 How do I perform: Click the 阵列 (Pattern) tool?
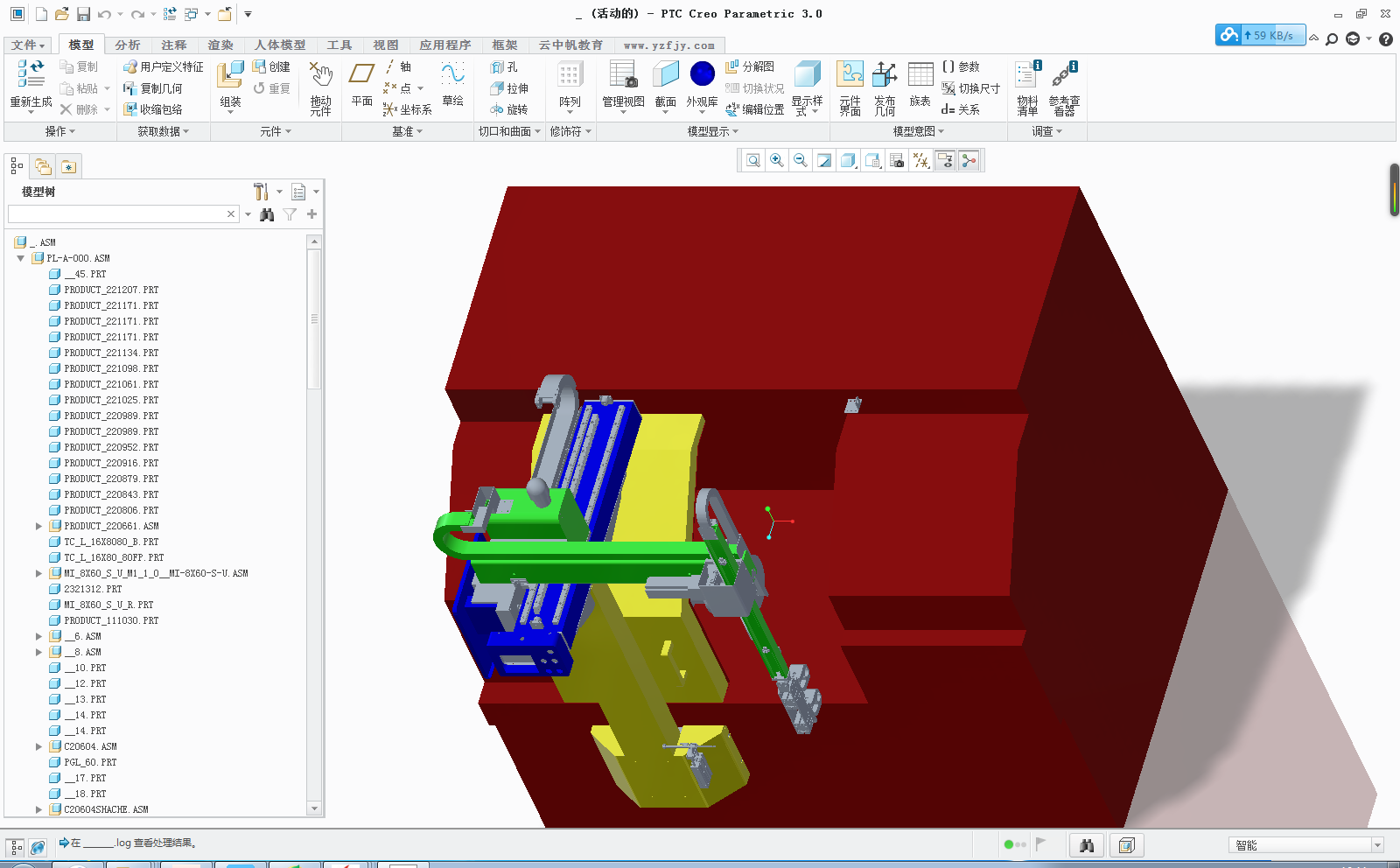click(x=570, y=85)
